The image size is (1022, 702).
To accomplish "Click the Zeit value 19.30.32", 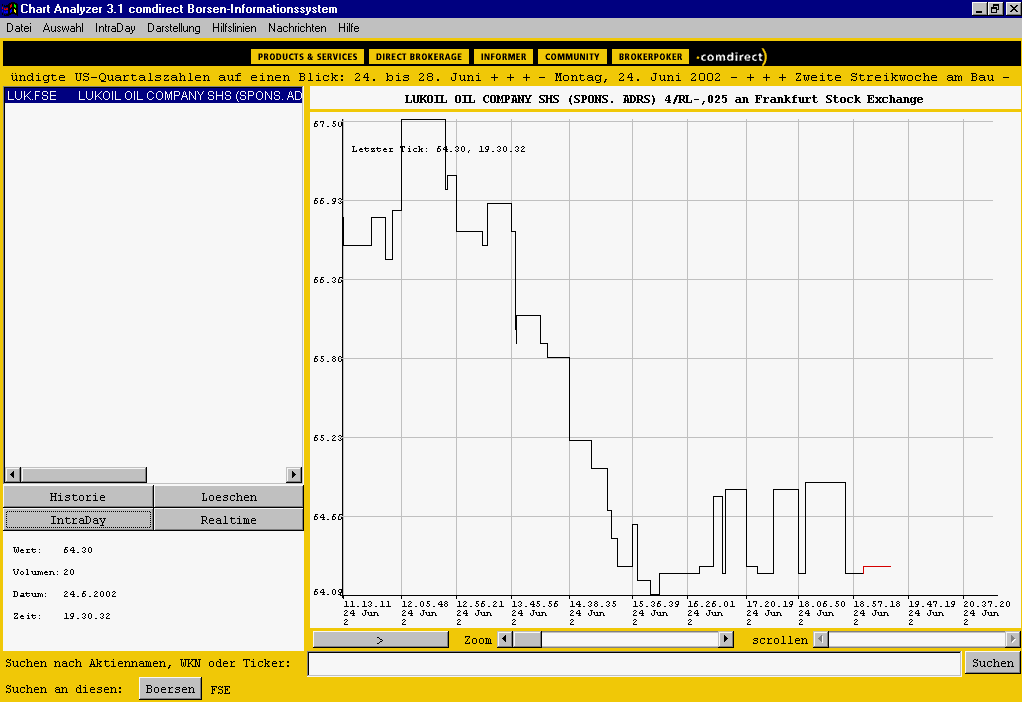I will [x=87, y=616].
